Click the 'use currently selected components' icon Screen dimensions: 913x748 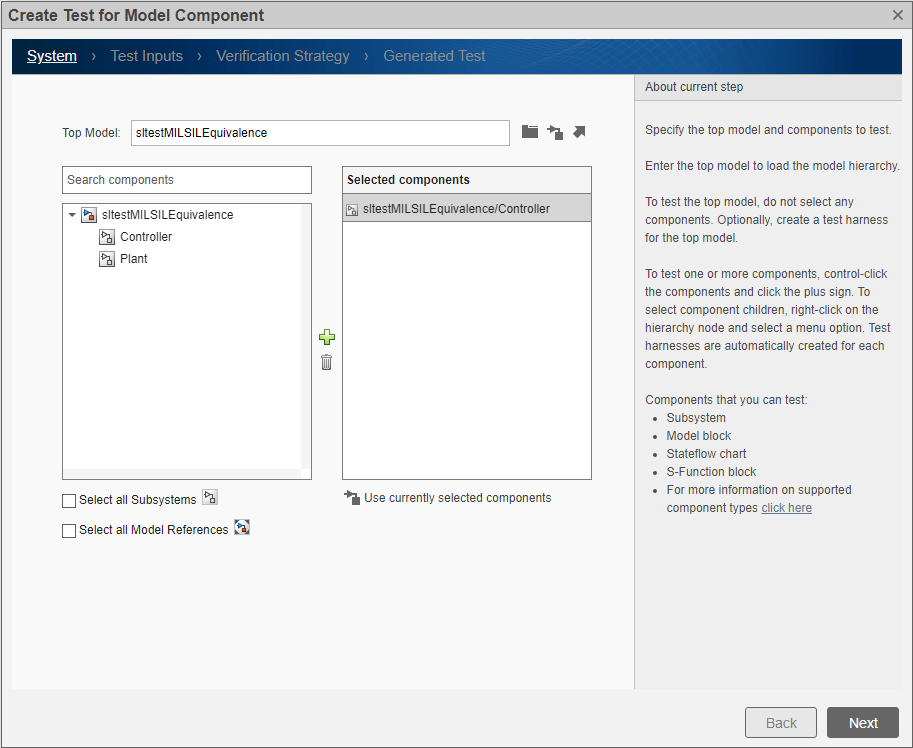pos(352,496)
